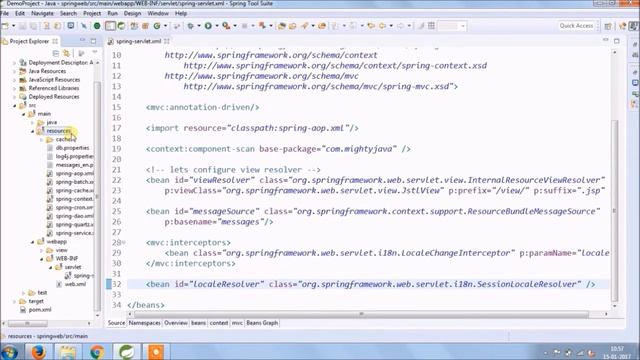Open Firefox from the taskbar
The image size is (640, 360).
(38, 351)
